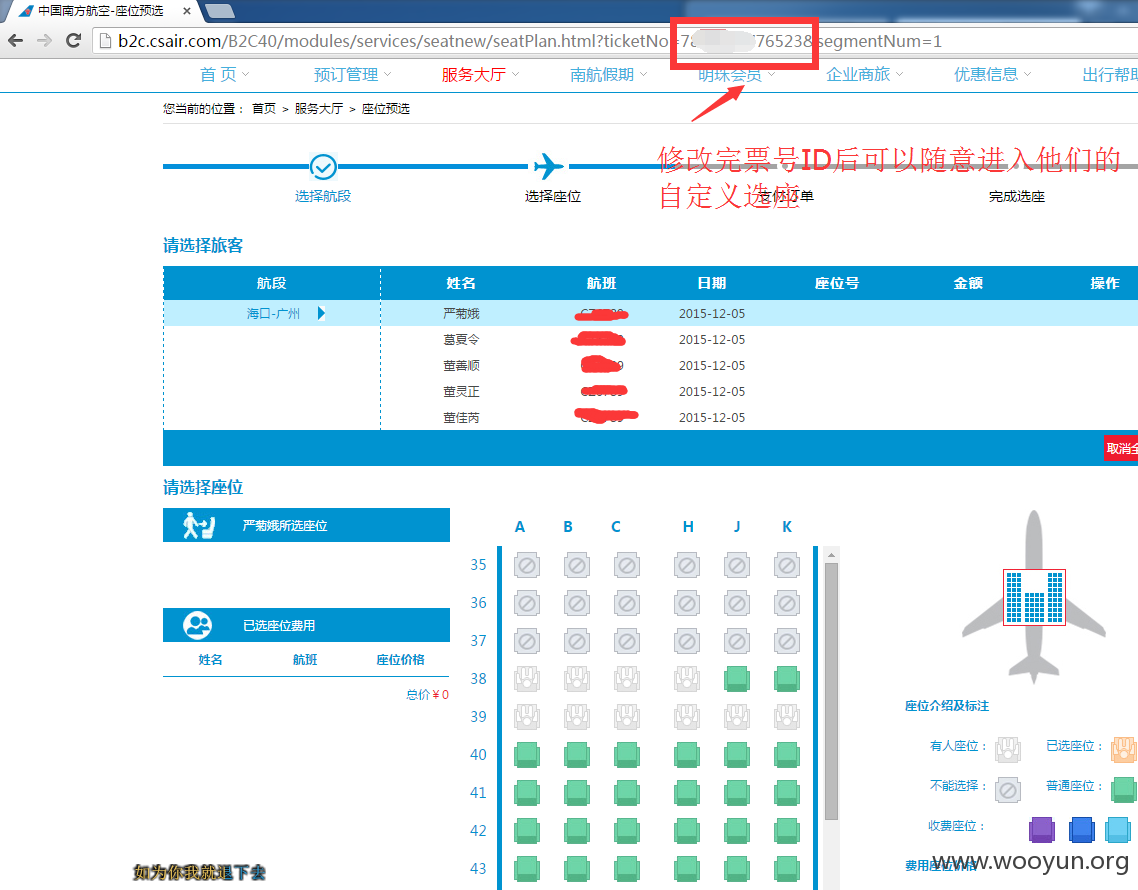Click the seat map vertical scrollbar thumb

coord(832,692)
